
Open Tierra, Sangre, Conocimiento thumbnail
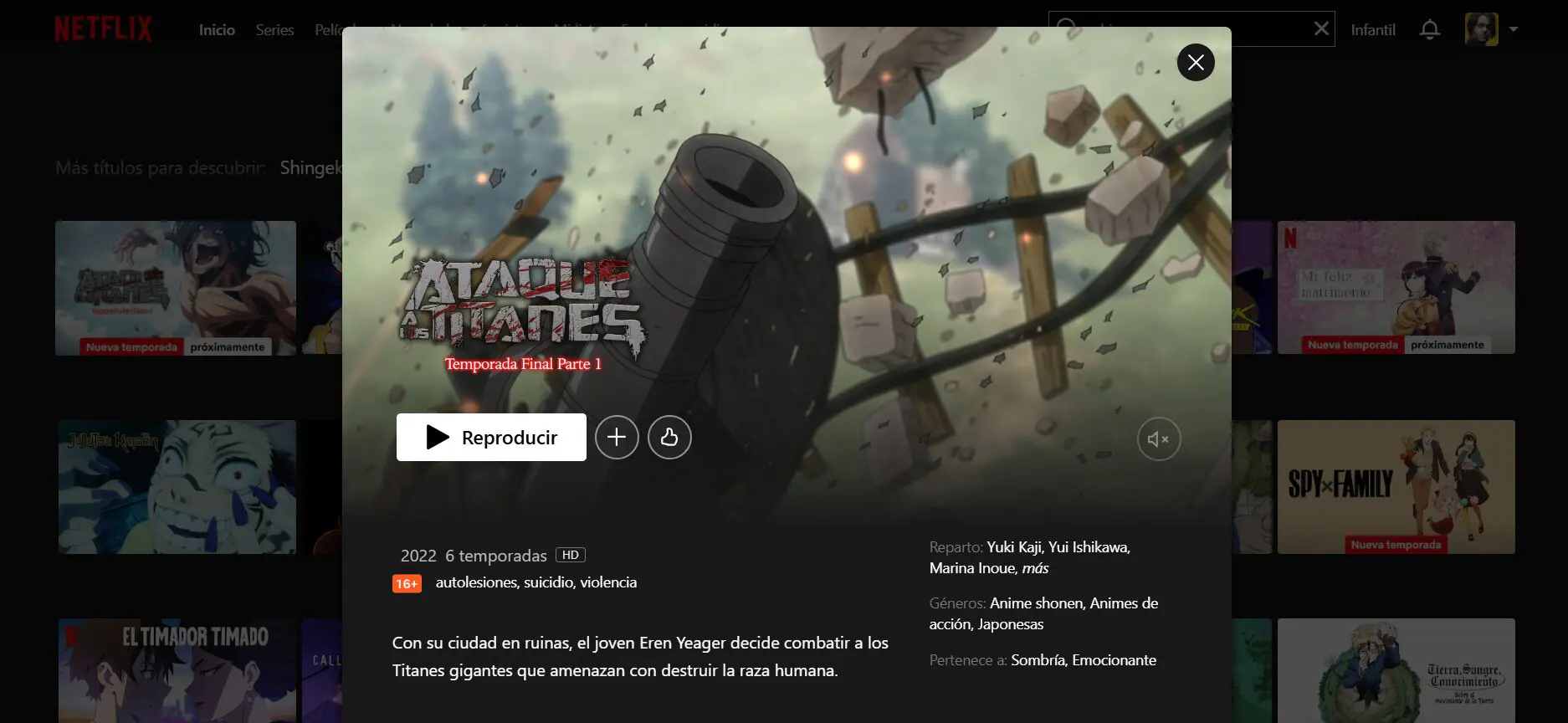click(1396, 670)
